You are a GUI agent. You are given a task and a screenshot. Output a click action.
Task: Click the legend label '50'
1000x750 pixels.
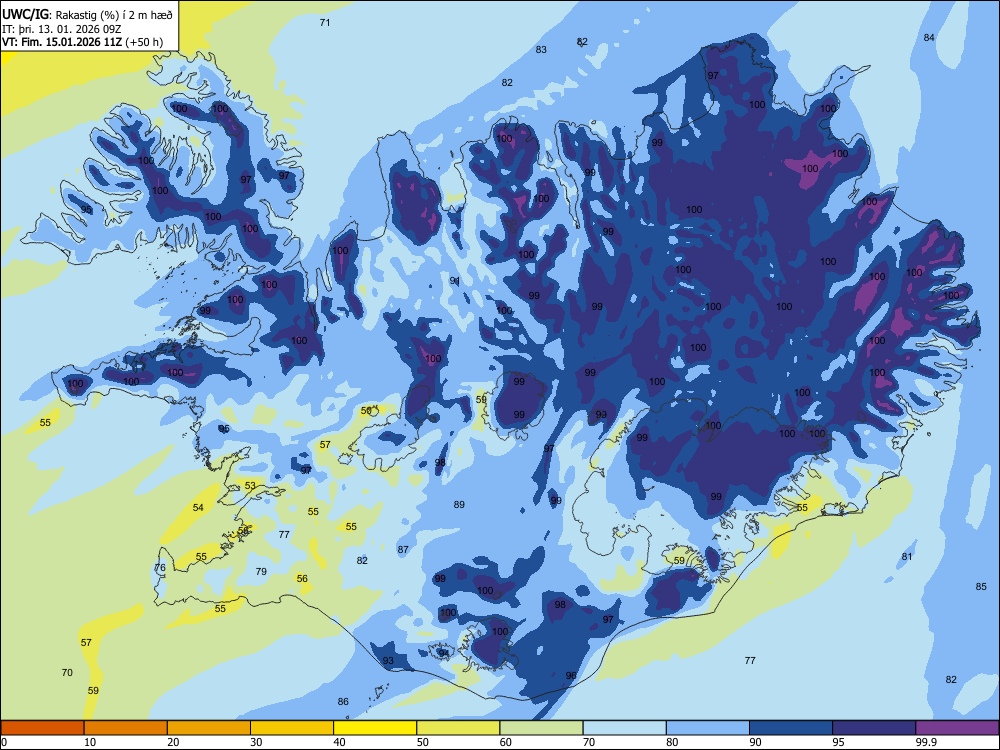pyautogui.click(x=422, y=742)
